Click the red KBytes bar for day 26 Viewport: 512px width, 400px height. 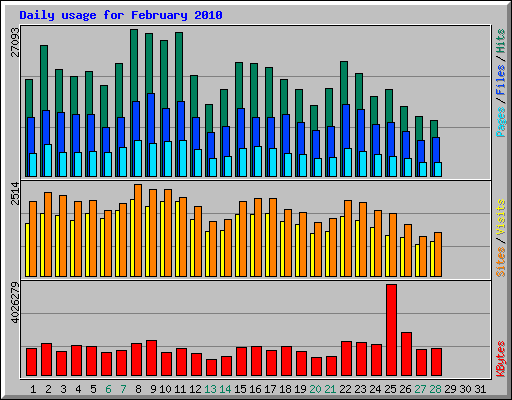coord(406,354)
